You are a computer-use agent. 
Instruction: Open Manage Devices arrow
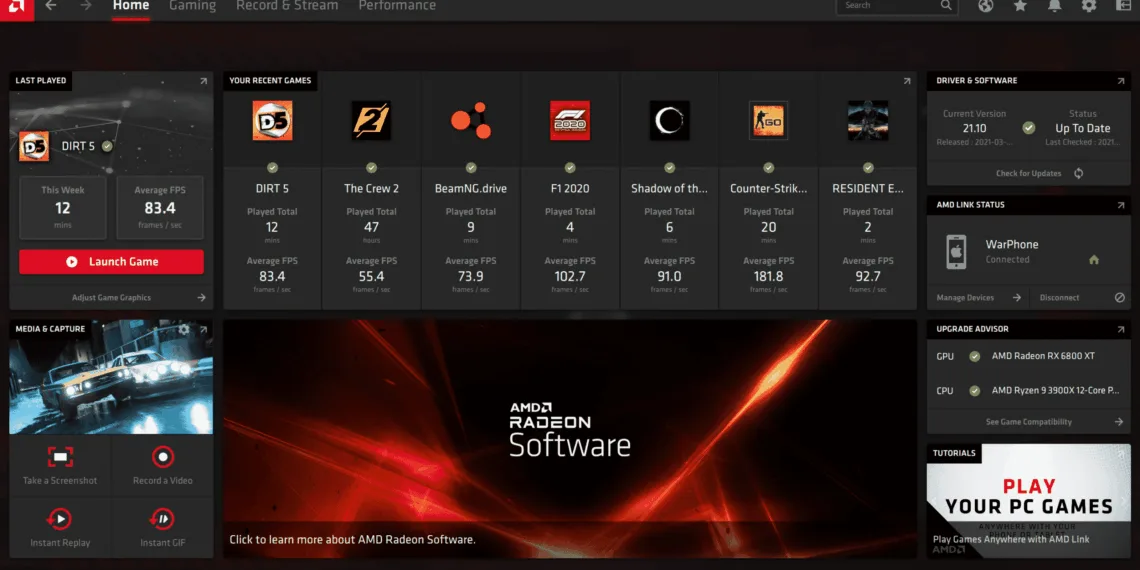click(x=1017, y=297)
